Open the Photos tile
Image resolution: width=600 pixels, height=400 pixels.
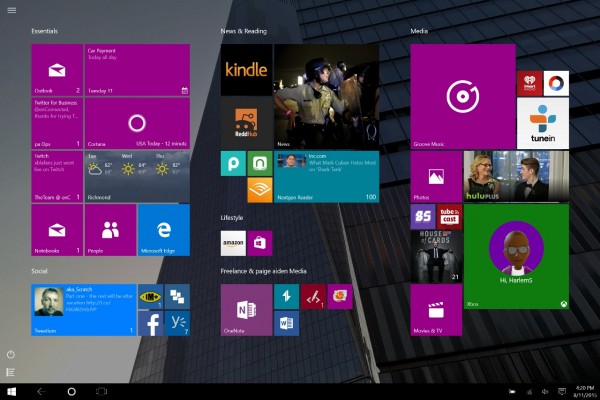[436, 176]
